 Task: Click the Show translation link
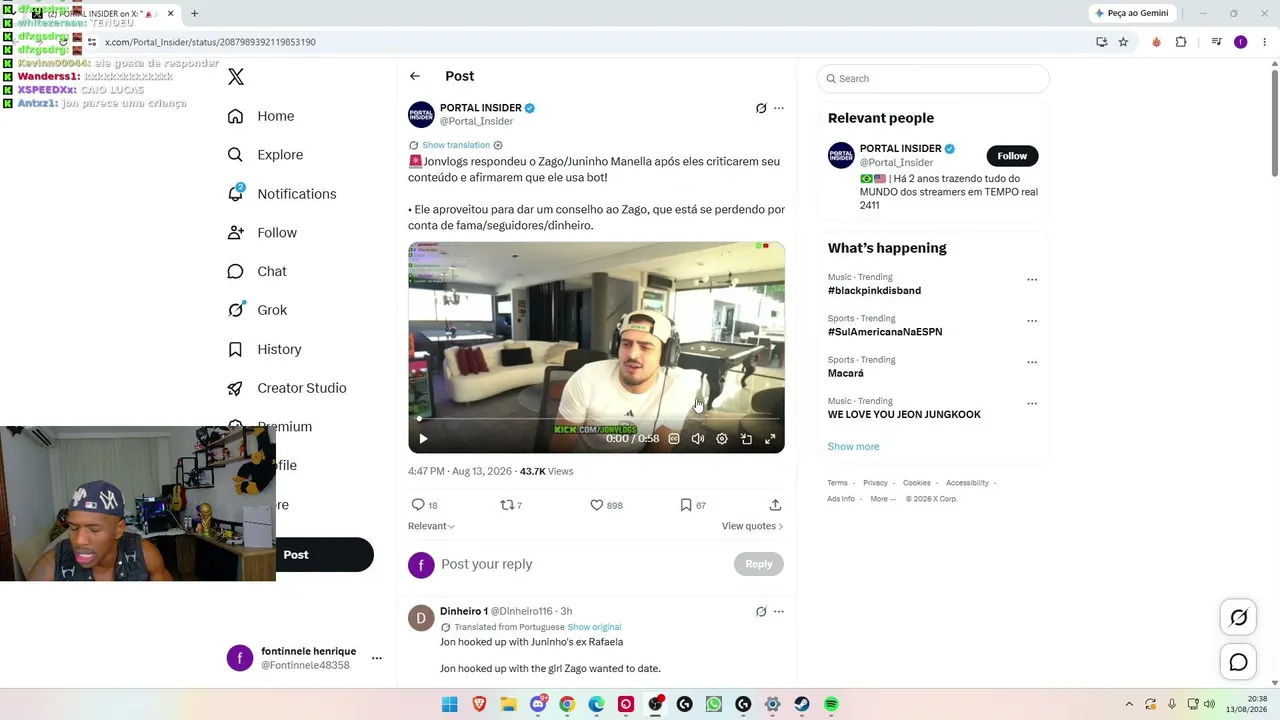[x=456, y=145]
